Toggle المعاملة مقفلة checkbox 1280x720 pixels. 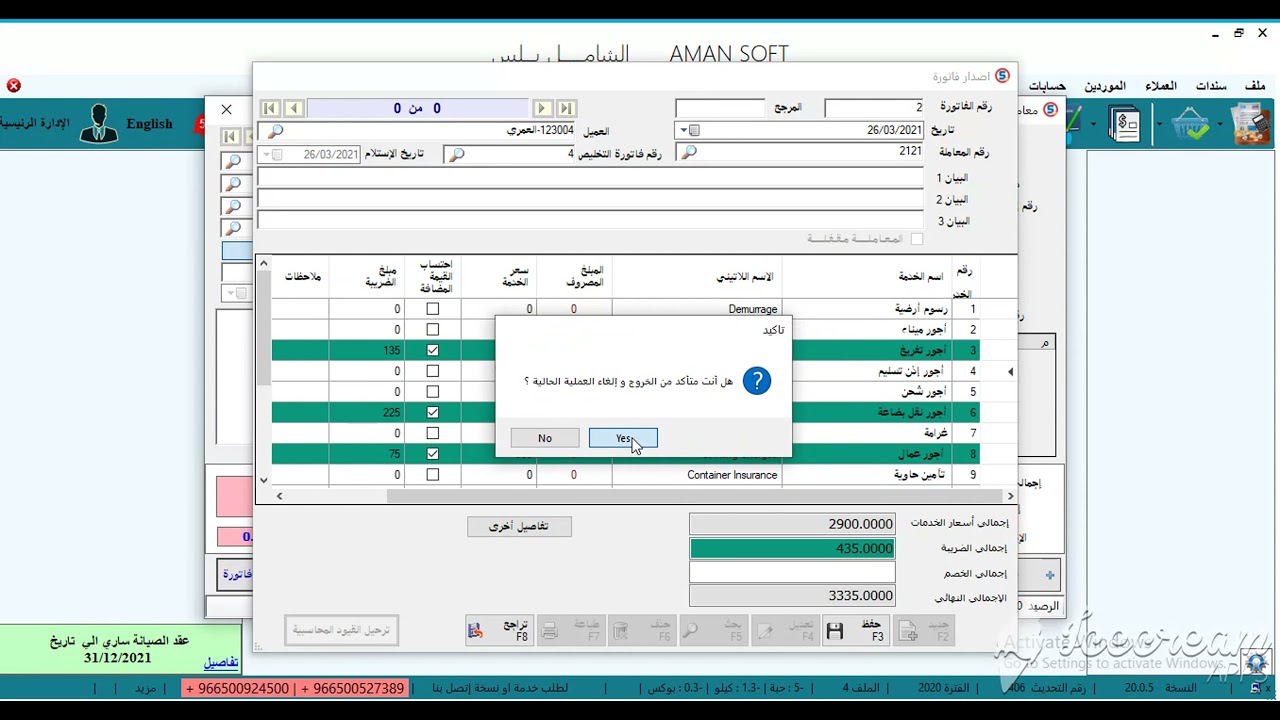(x=916, y=239)
